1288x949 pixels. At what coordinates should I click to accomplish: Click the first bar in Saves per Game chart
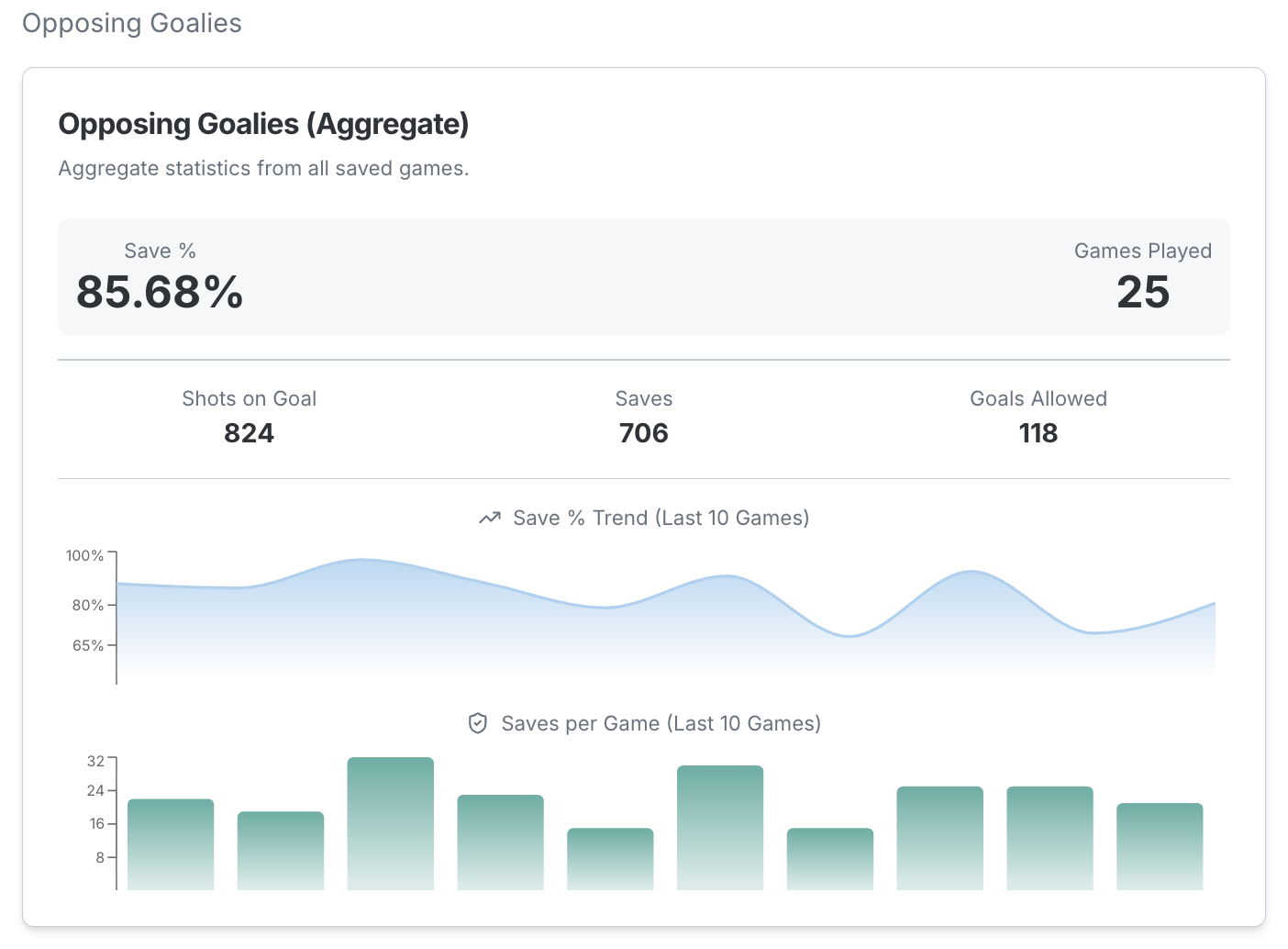[x=171, y=844]
